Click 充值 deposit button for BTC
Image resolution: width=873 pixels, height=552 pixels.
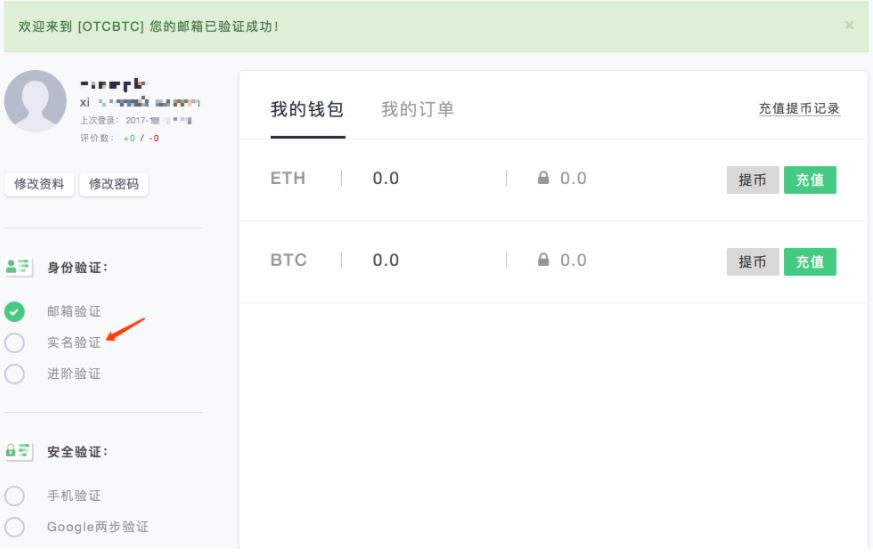click(810, 262)
